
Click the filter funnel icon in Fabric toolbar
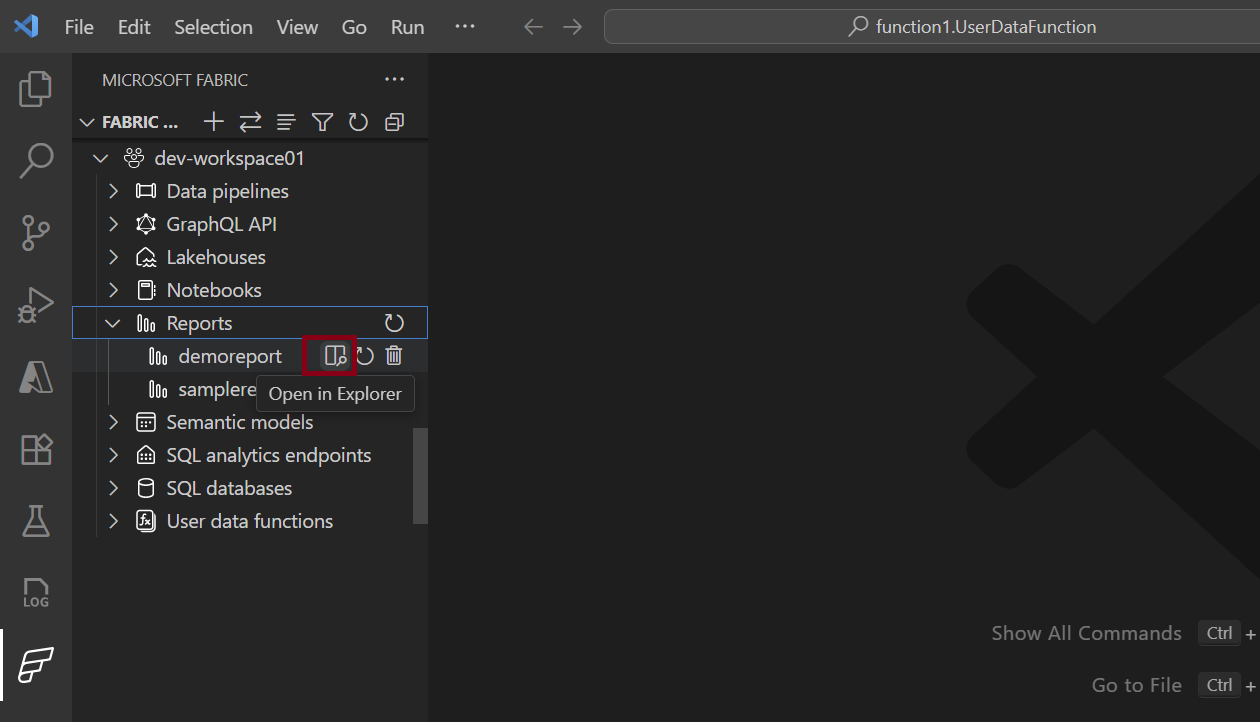click(322, 122)
